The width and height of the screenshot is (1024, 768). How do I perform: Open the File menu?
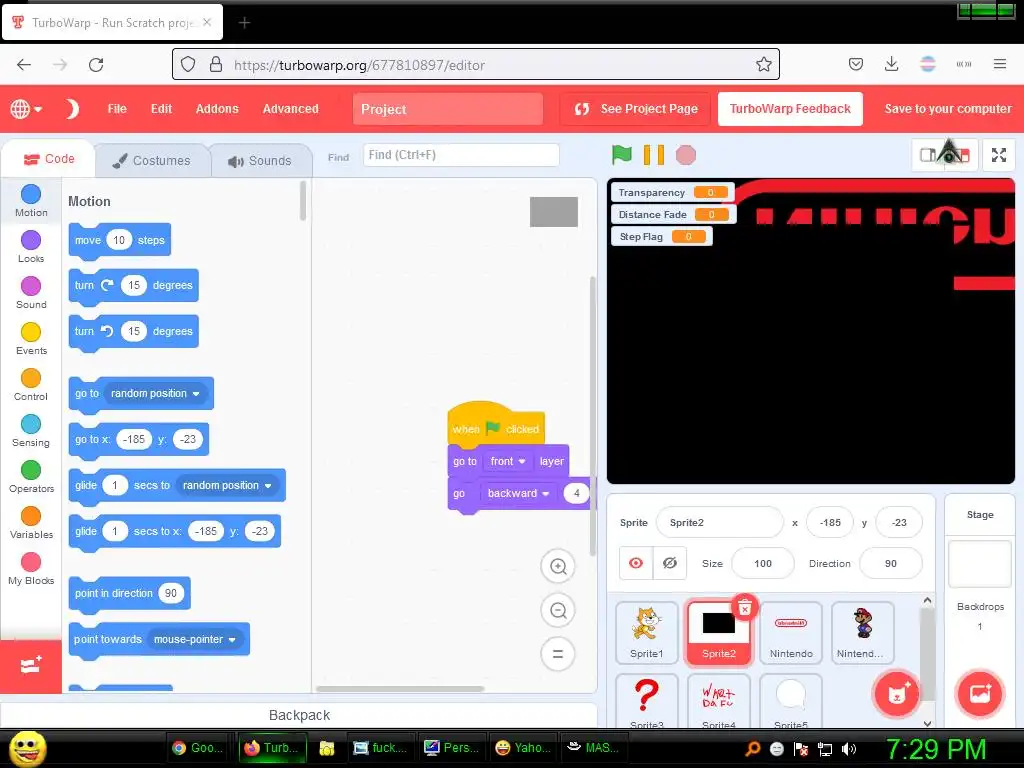pyautogui.click(x=117, y=109)
